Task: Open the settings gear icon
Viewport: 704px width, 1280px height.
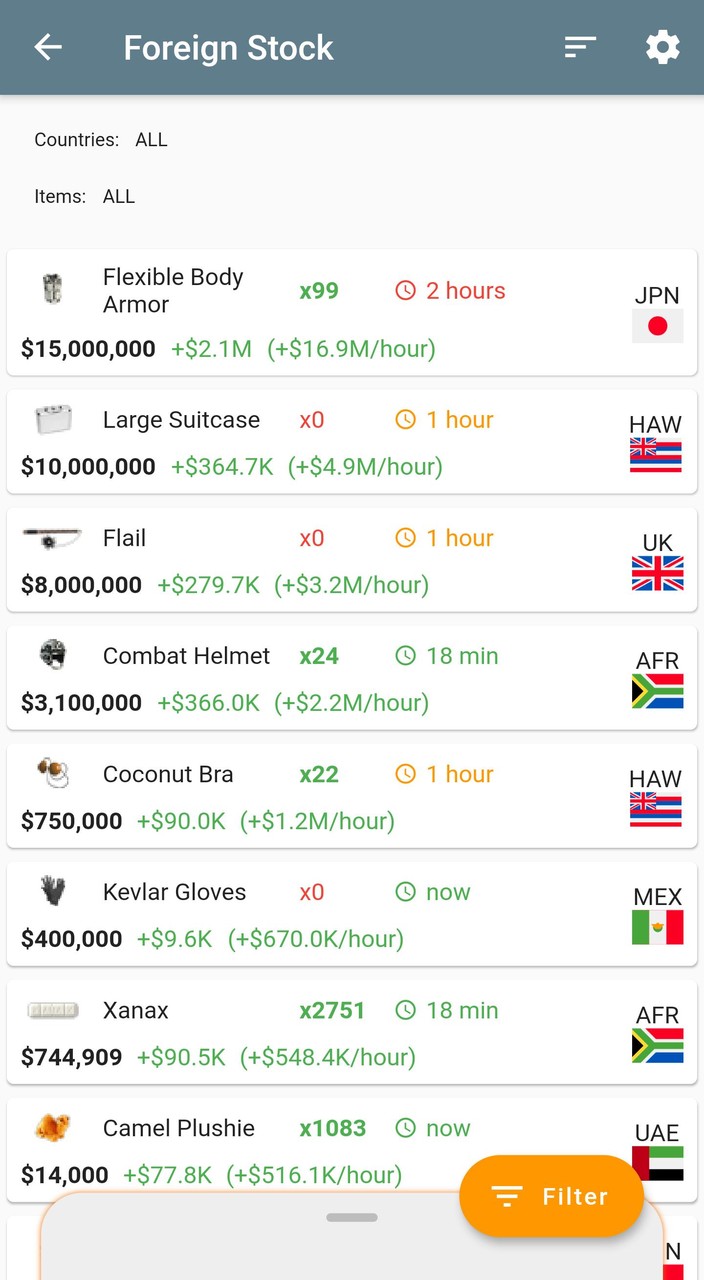Action: [x=662, y=47]
